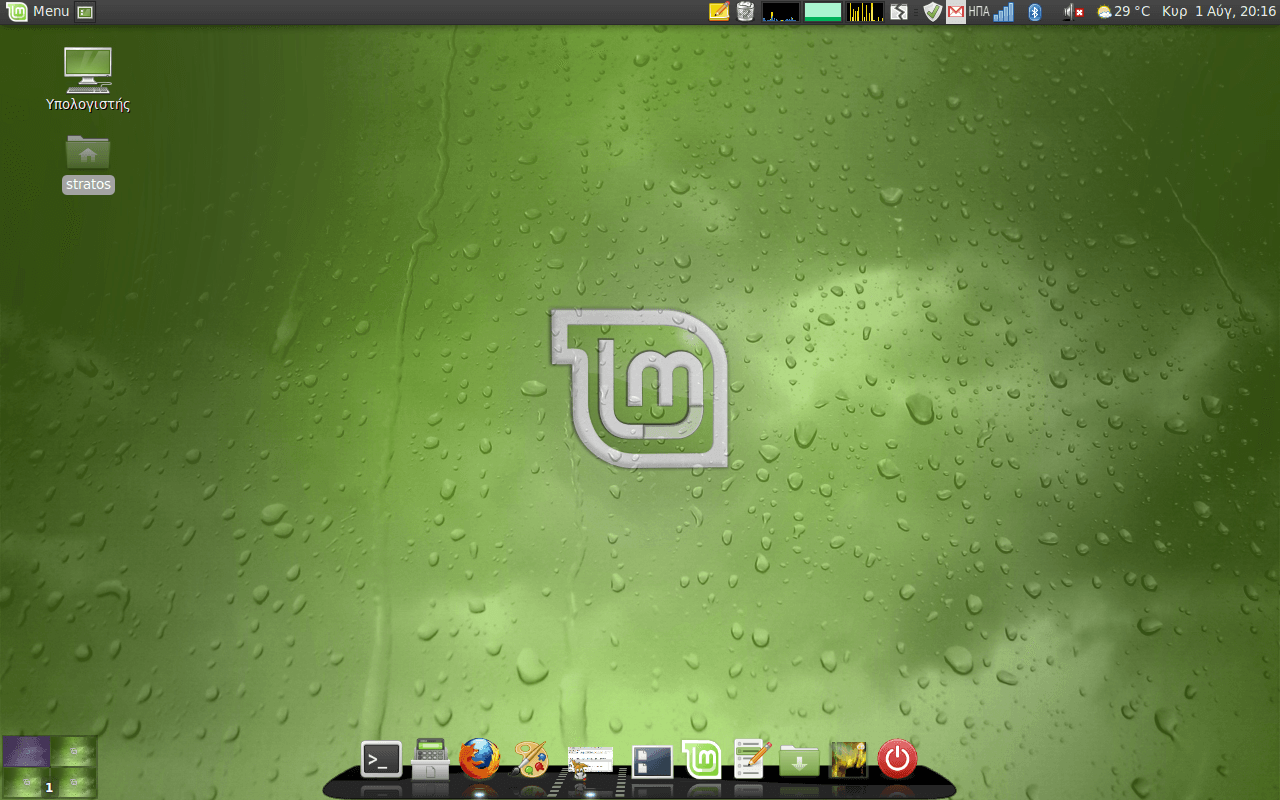Open the 29 °C weather applet
Viewport: 1280px width, 800px height.
(x=1123, y=12)
